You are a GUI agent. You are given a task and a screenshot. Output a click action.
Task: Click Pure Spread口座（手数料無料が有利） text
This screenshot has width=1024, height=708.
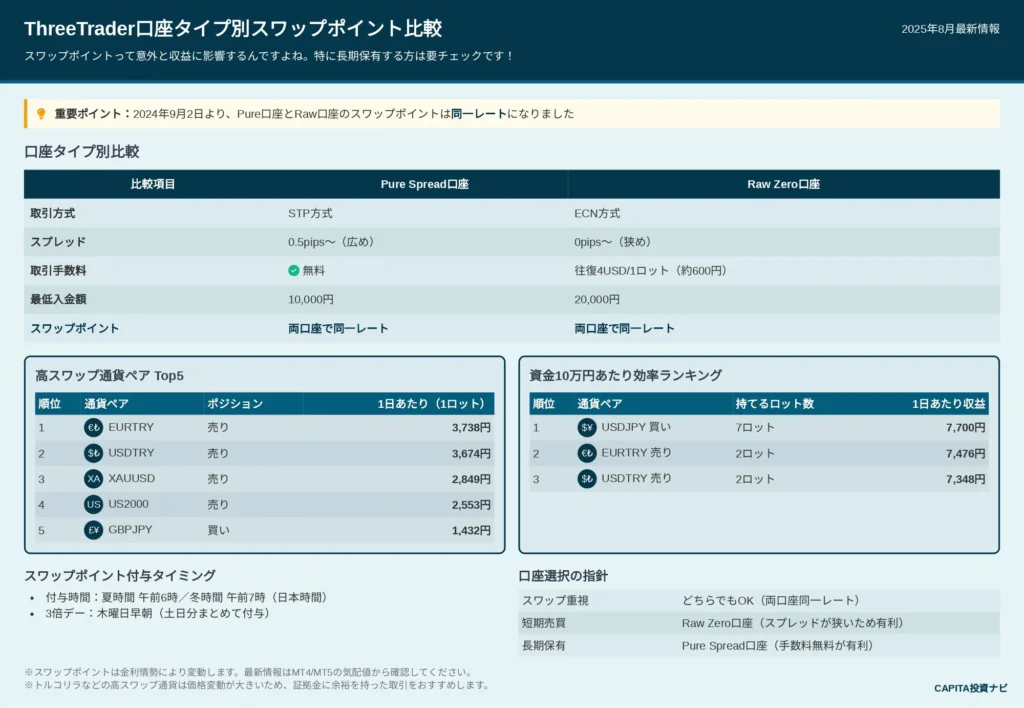778,645
